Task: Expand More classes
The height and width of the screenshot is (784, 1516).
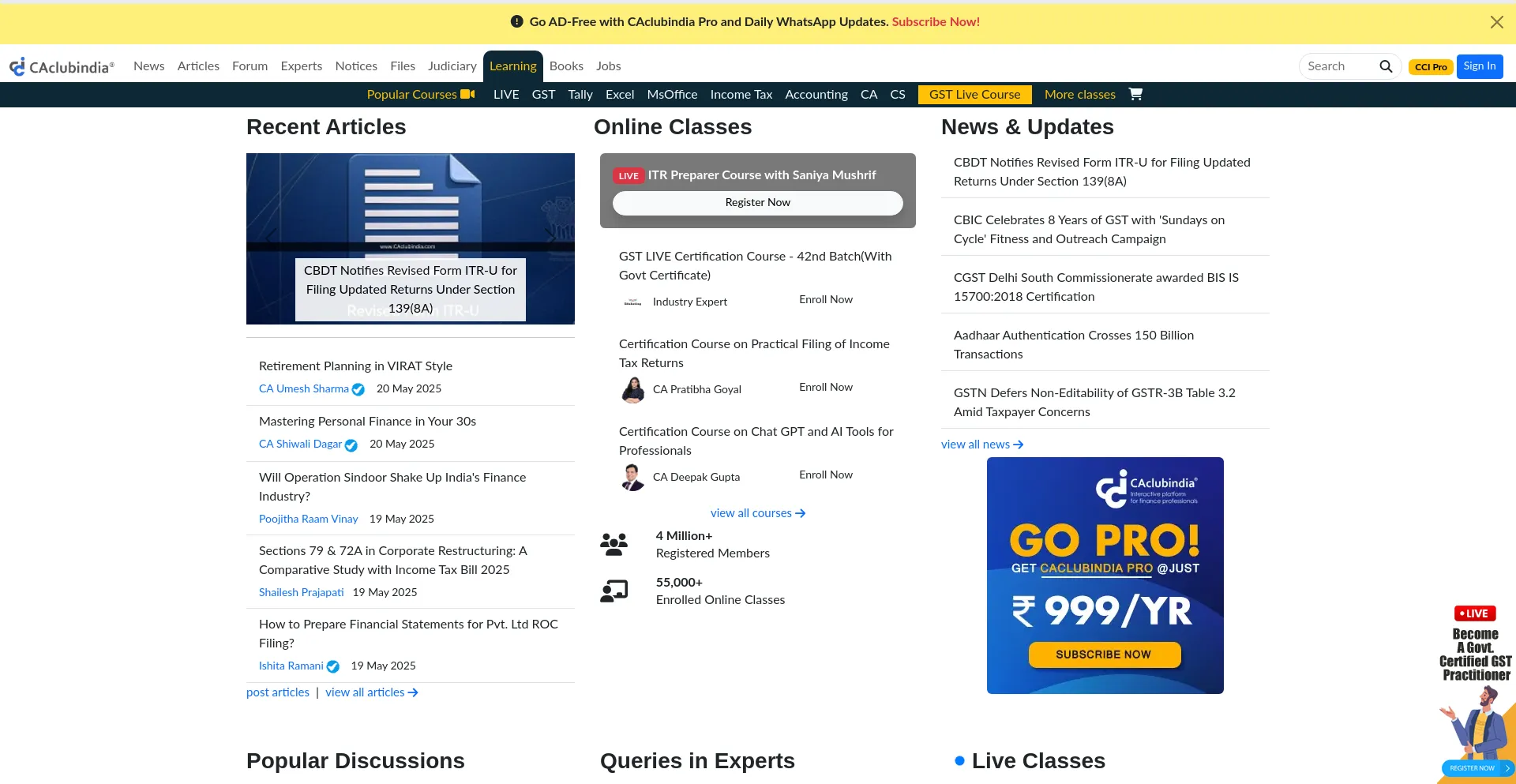Action: [1080, 95]
